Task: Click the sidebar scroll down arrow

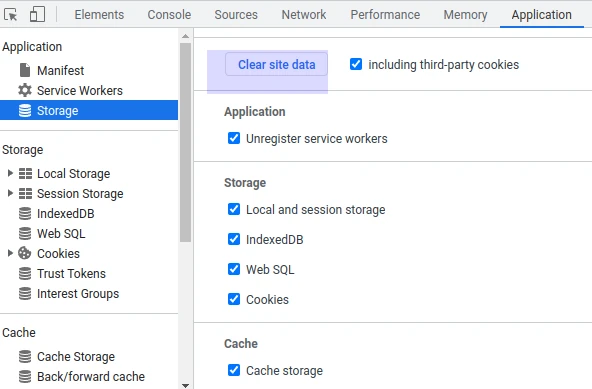Action: (x=185, y=385)
